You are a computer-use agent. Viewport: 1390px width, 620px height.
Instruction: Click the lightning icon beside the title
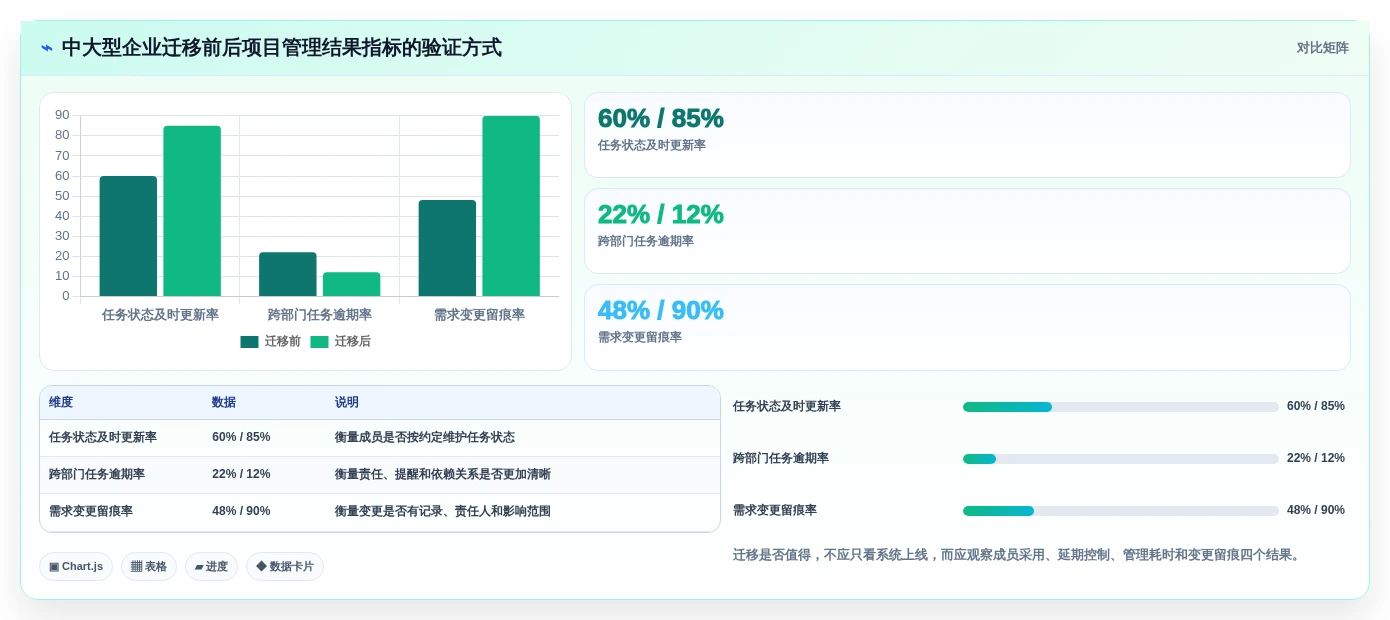pyautogui.click(x=47, y=48)
